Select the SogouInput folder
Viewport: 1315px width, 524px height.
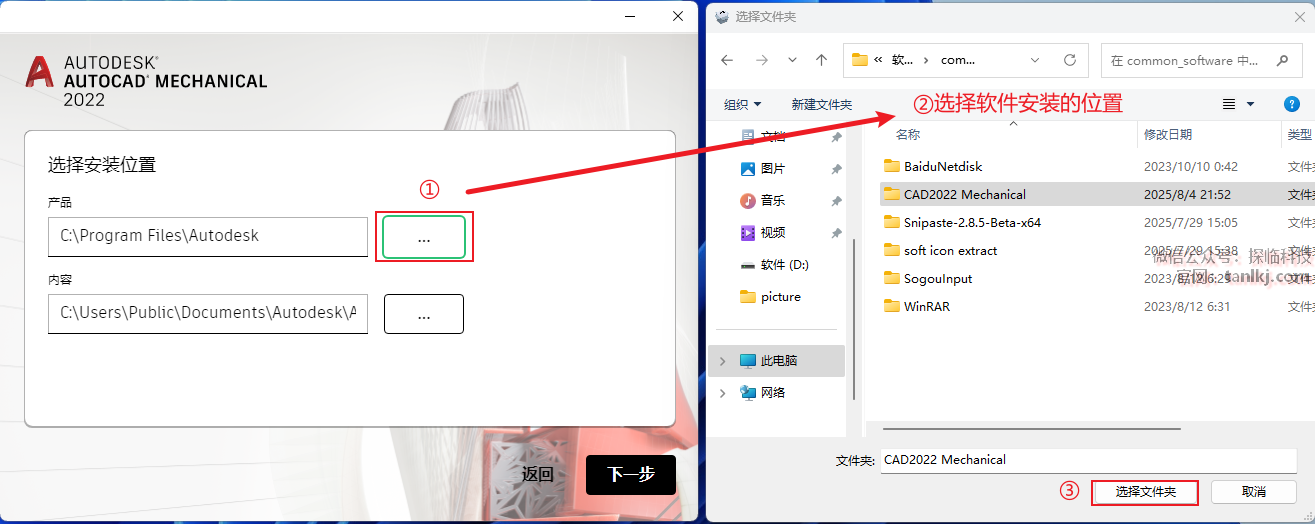tap(928, 278)
